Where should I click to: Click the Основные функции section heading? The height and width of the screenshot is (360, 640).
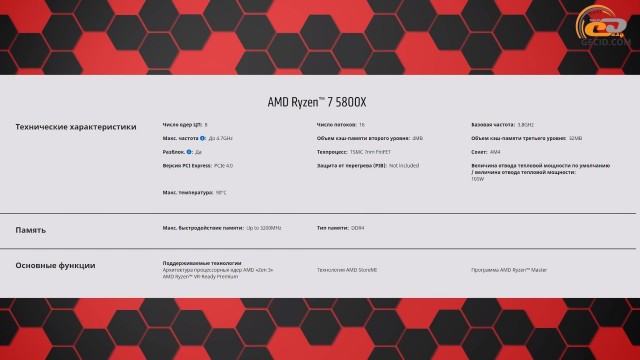(x=56, y=266)
